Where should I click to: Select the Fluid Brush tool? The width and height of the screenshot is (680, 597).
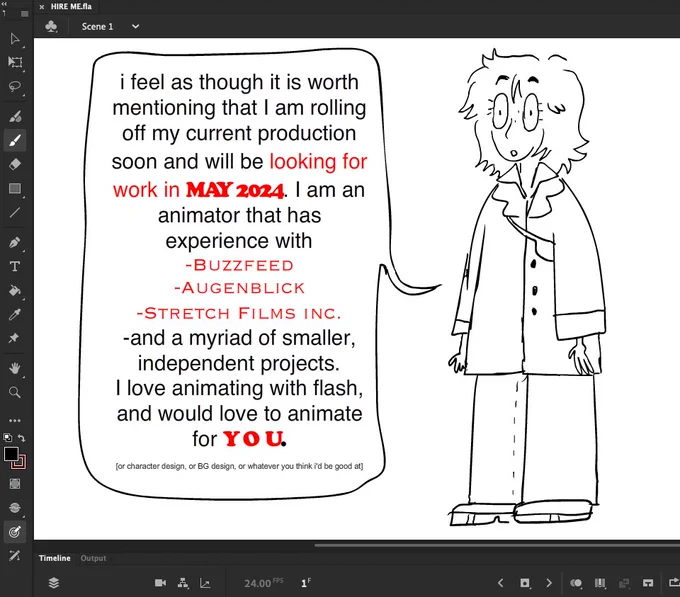click(15, 116)
